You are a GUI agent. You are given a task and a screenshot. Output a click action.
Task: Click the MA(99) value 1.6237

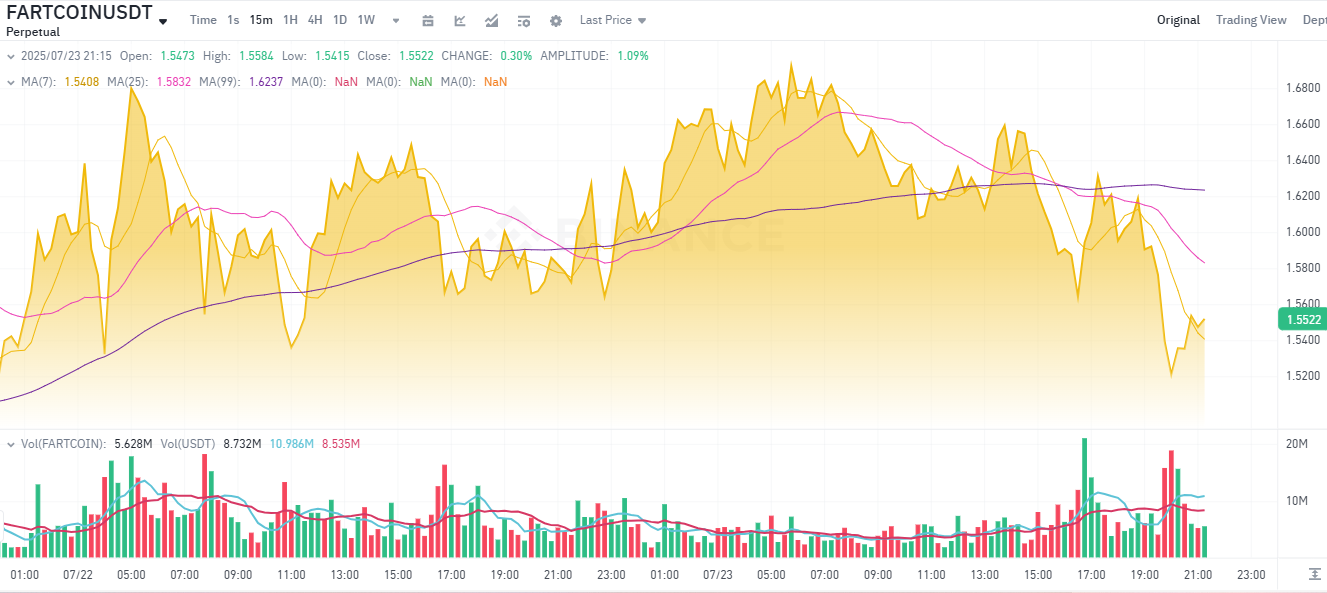tap(264, 81)
